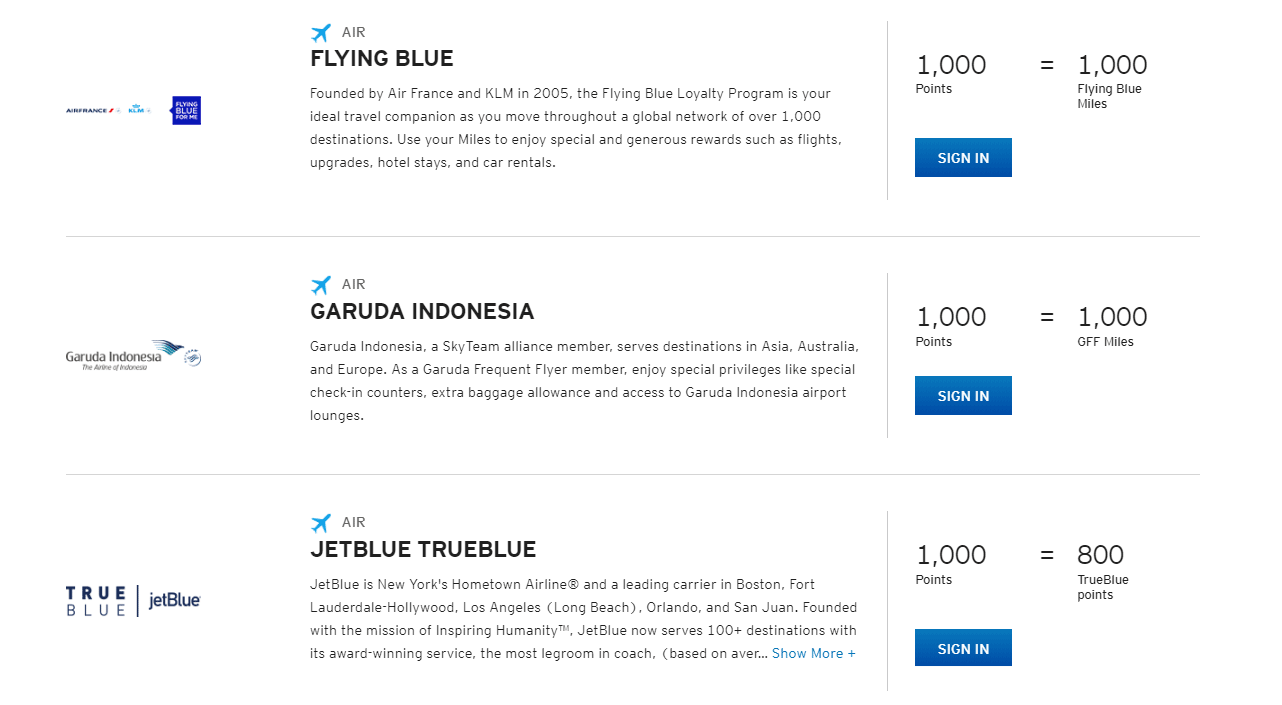The image size is (1282, 705).
Task: Click the Garuda Indonesia description paragraph
Action: (x=584, y=381)
